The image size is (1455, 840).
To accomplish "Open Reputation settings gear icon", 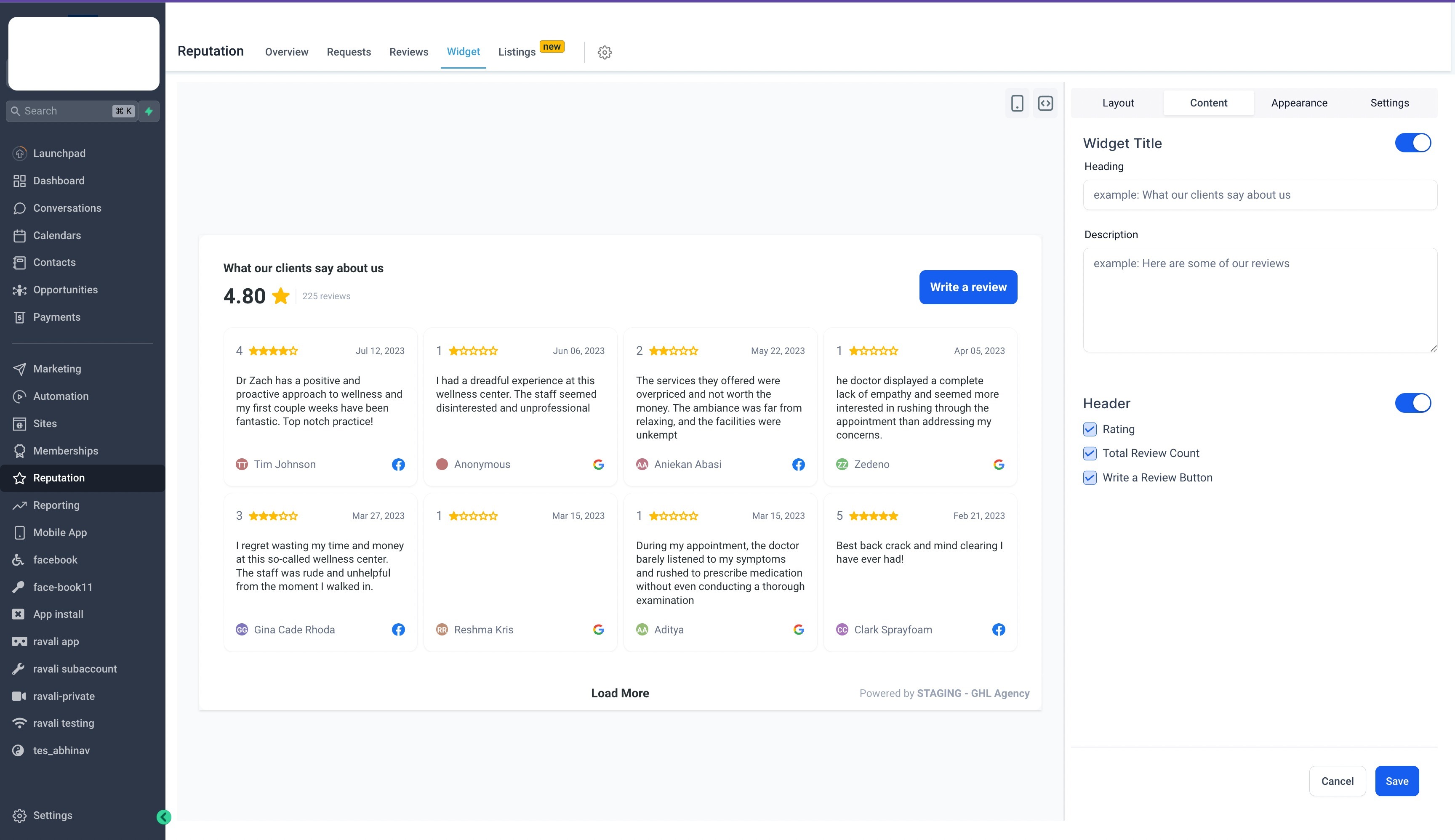I will (604, 53).
